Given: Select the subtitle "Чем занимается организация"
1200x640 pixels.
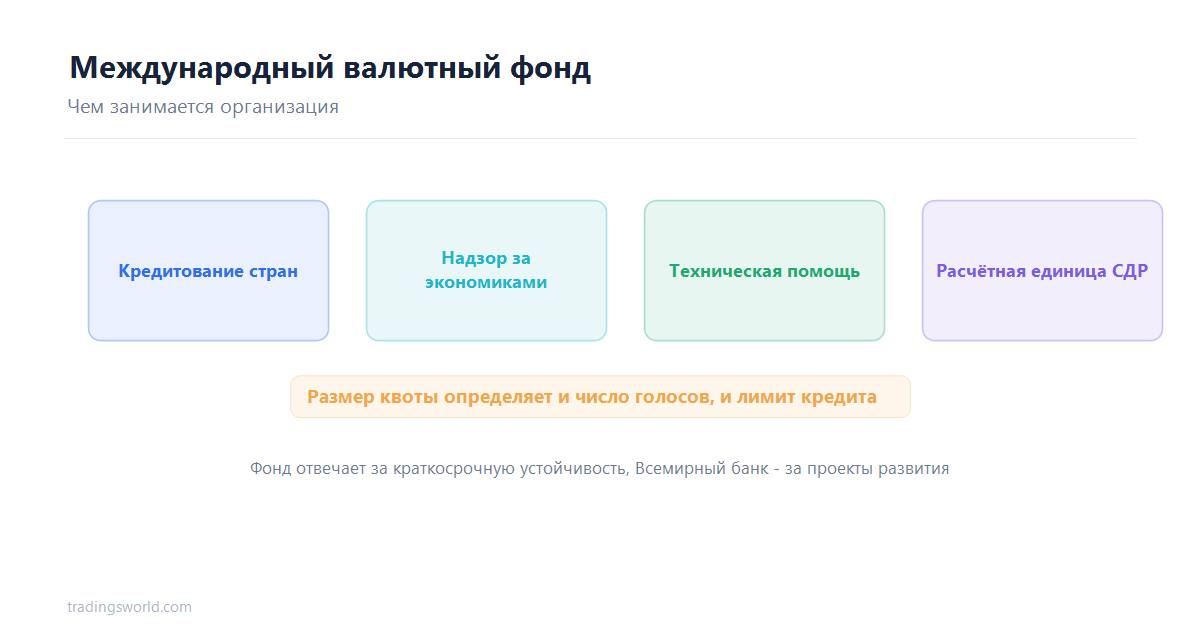Looking at the screenshot, I should point(203,107).
